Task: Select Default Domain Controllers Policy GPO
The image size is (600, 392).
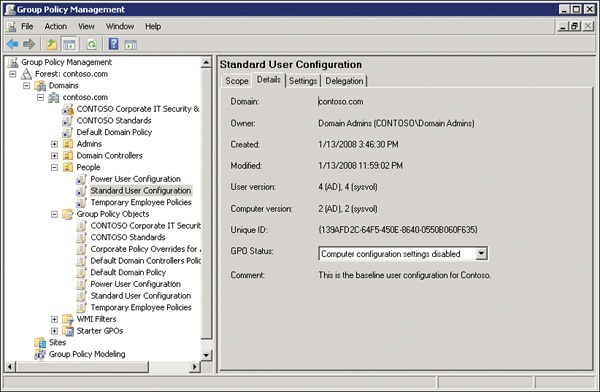Action: pyautogui.click(x=145, y=261)
